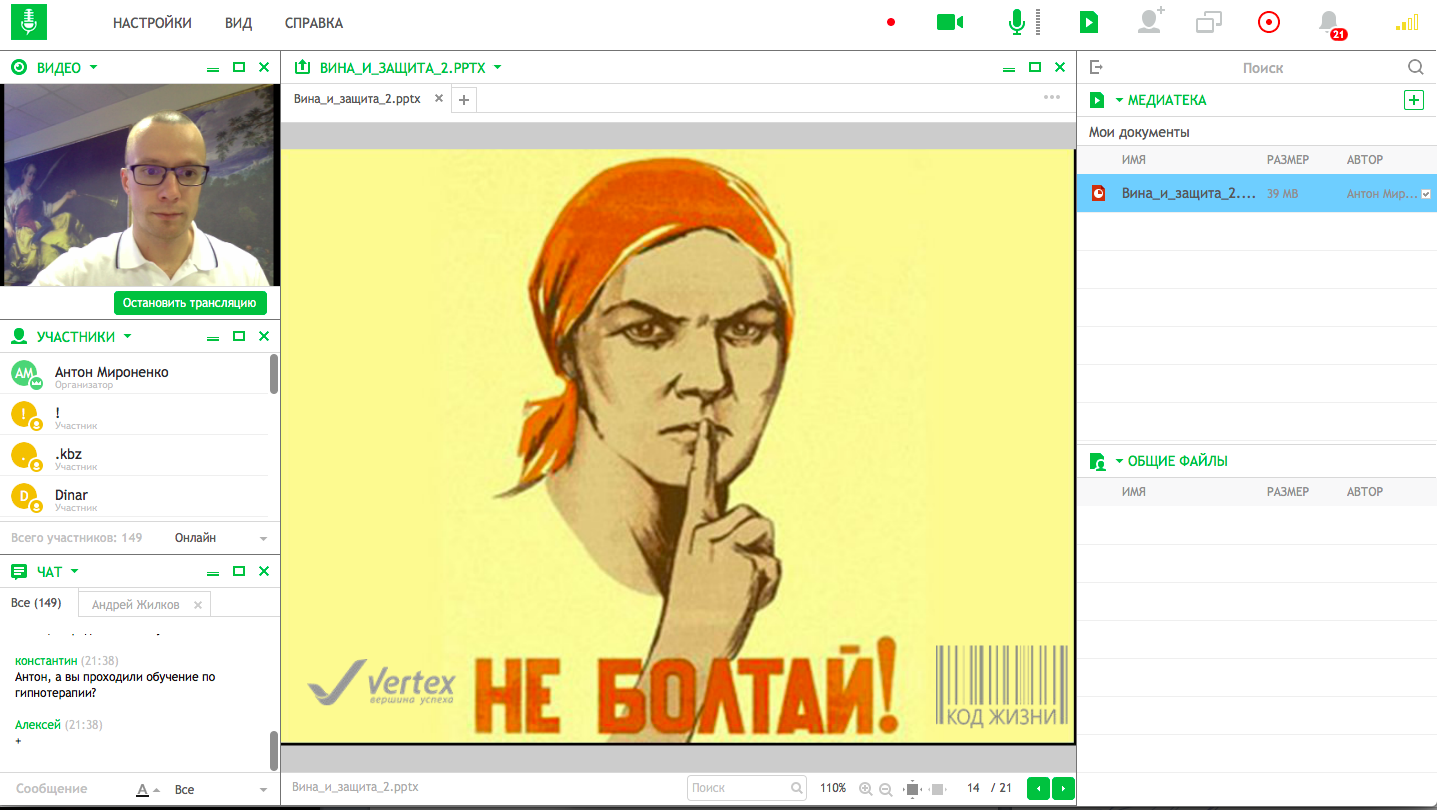This screenshot has width=1437, height=810.
Task: Click the fit-to-width page icon
Action: (x=937, y=789)
